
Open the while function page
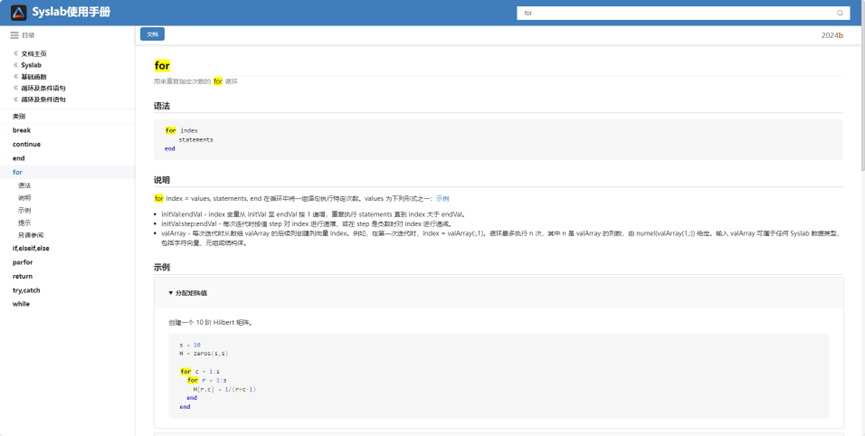pos(21,304)
